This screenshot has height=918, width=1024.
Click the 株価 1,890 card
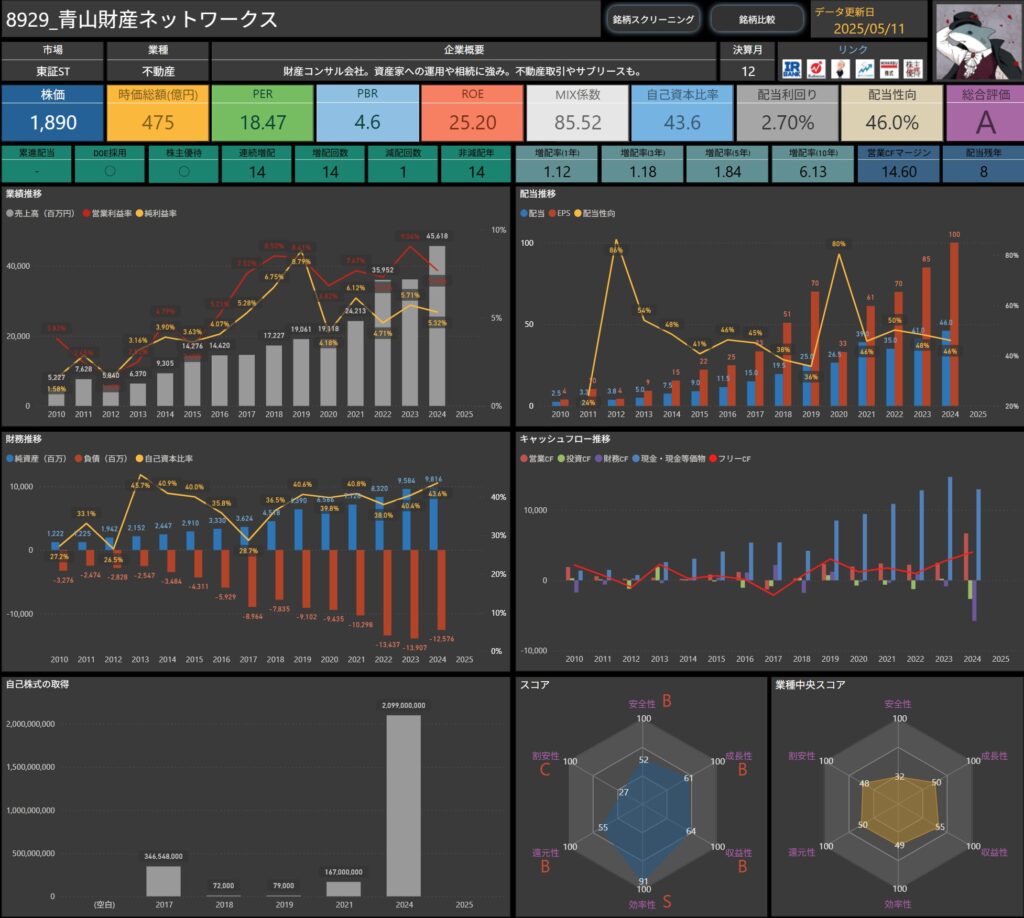coord(53,113)
